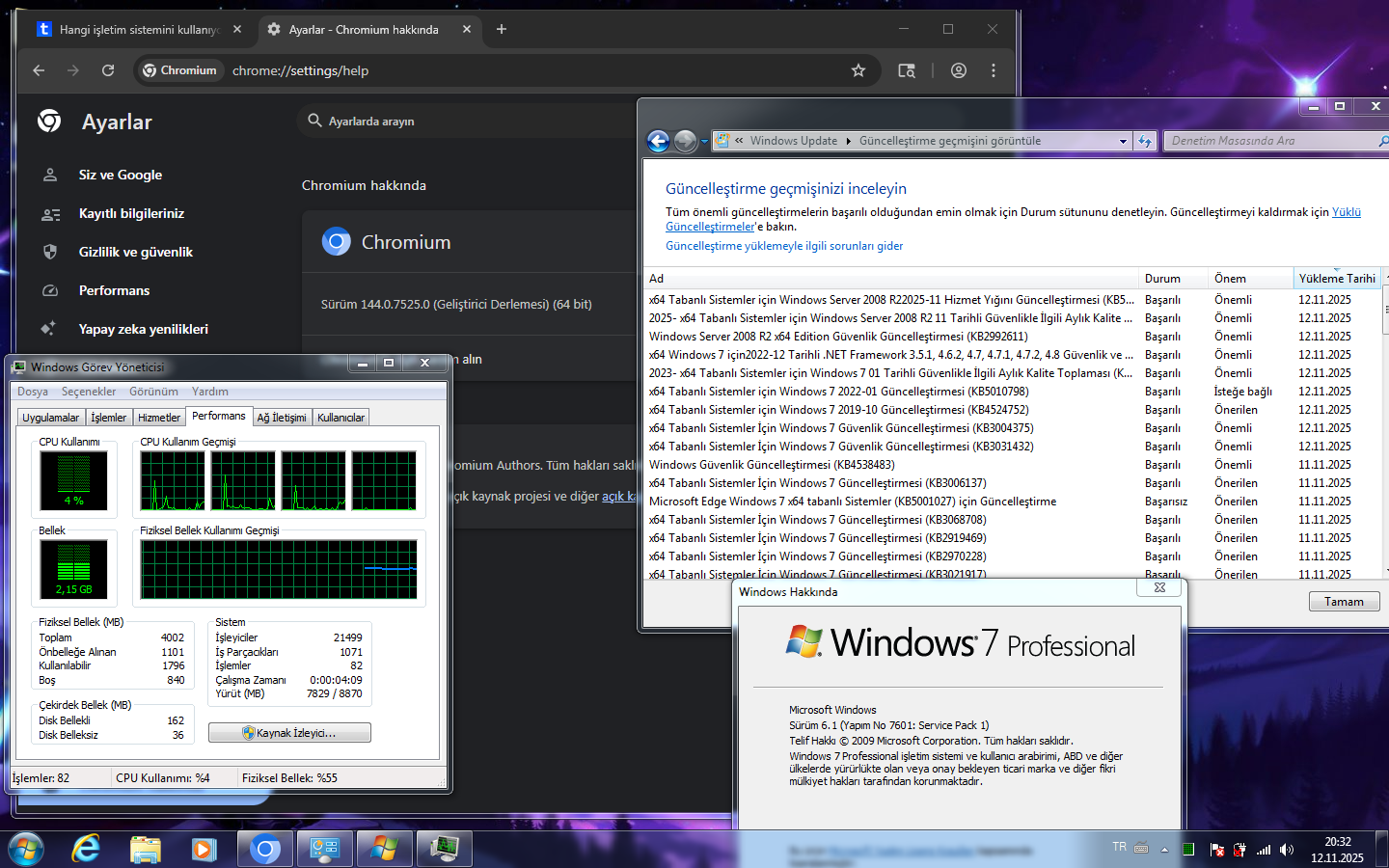The height and width of the screenshot is (868, 1389).
Task: Open 'Performans' in Chromium settings sidebar
Action: 114,290
